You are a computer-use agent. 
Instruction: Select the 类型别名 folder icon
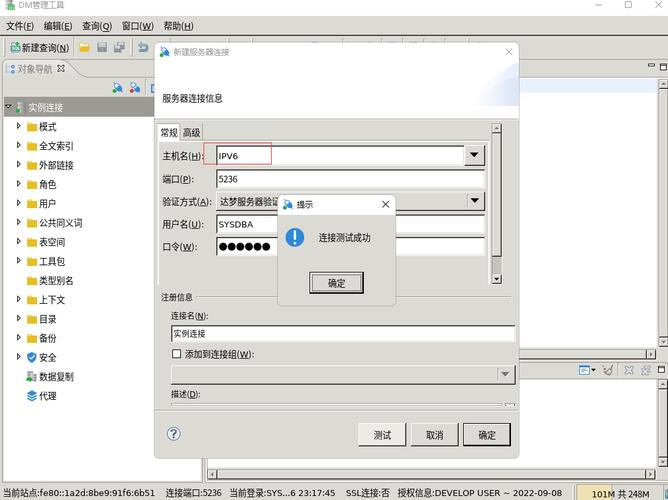point(32,281)
